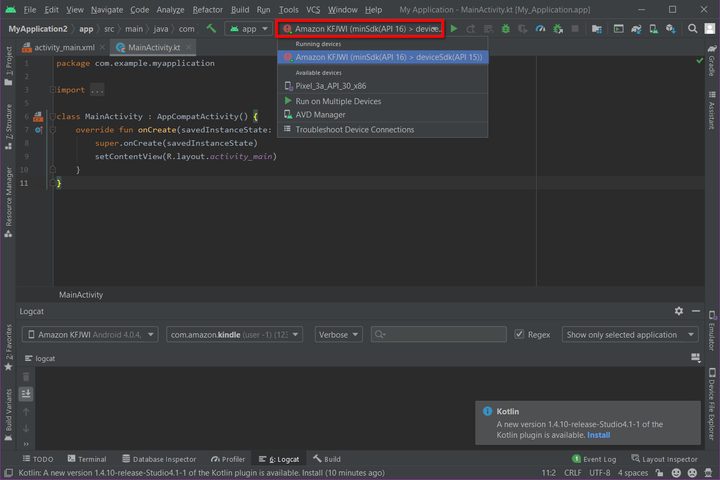Open the Build Variants sidebar tab

pos(8,415)
